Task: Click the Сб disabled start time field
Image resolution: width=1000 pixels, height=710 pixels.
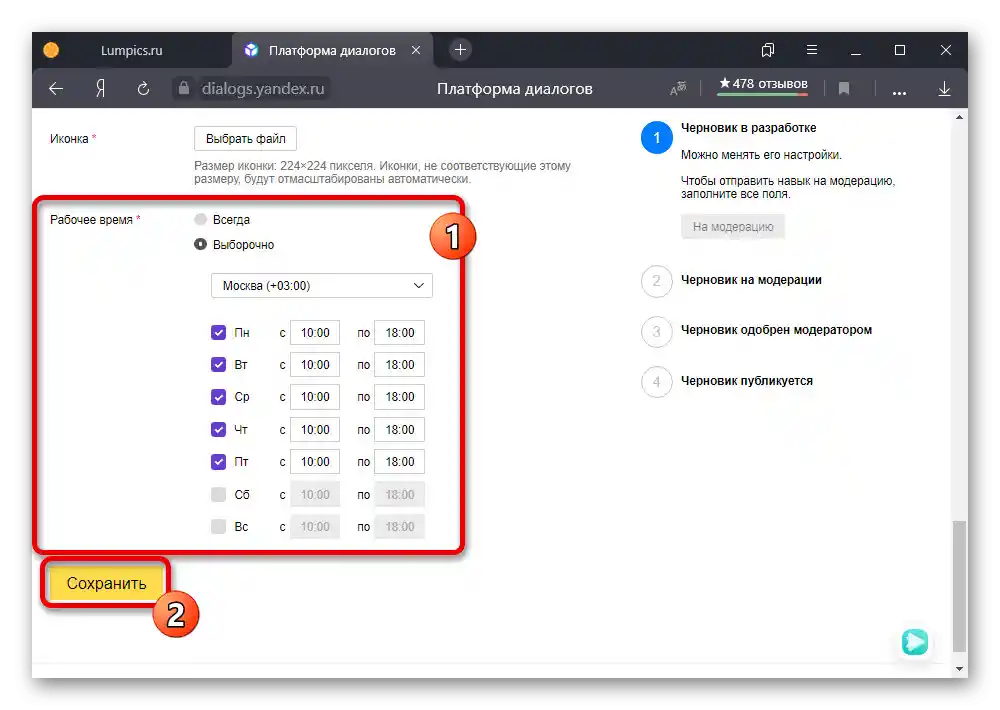Action: tap(315, 494)
